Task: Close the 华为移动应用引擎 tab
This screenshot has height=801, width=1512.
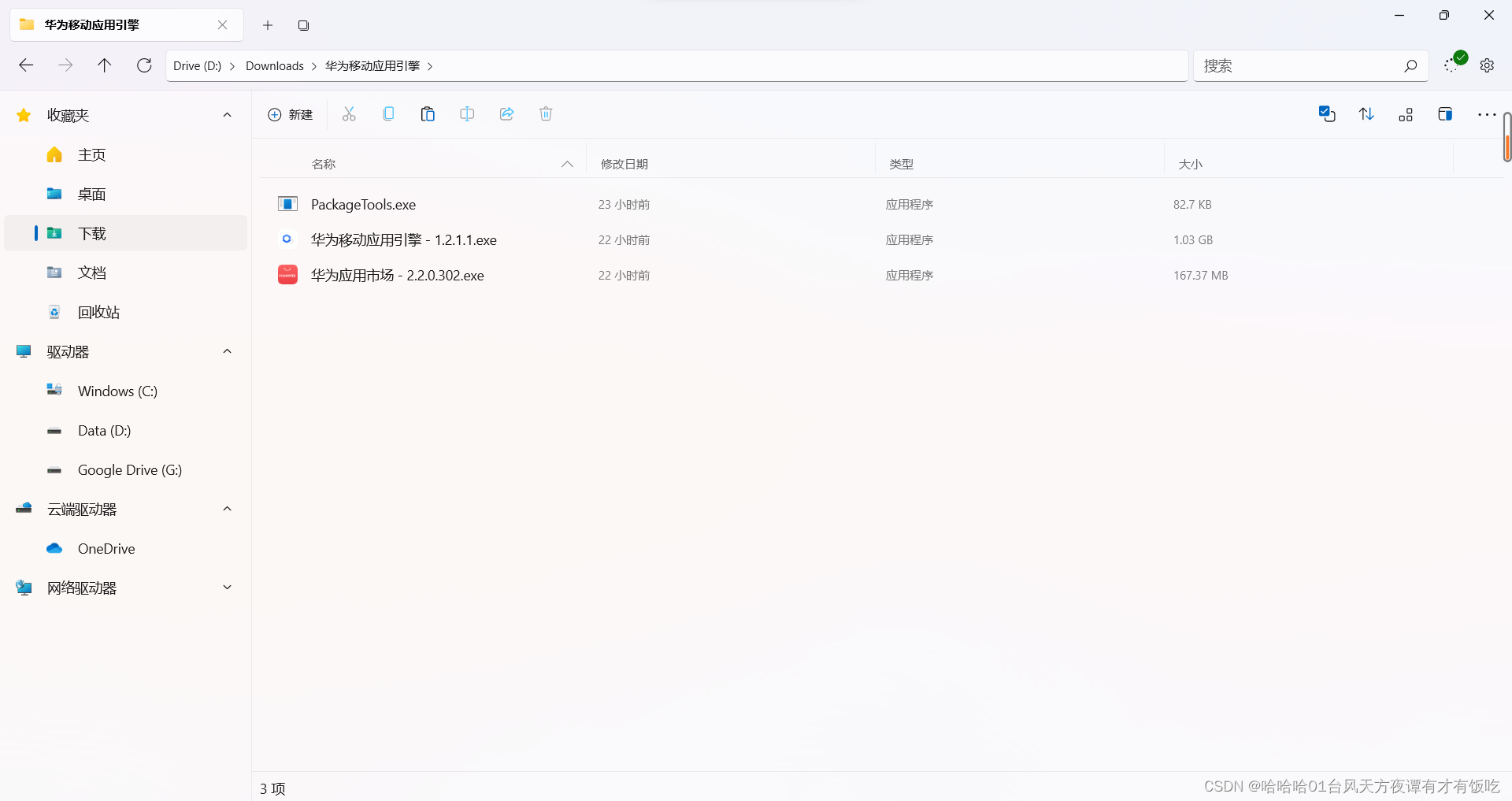Action: pos(223,25)
